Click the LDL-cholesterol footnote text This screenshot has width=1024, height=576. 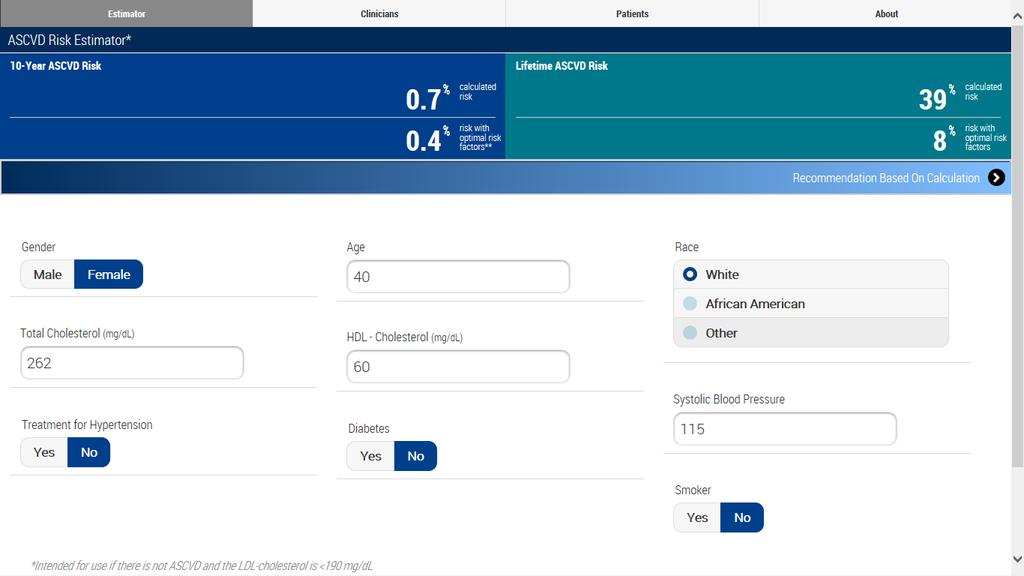[202, 566]
